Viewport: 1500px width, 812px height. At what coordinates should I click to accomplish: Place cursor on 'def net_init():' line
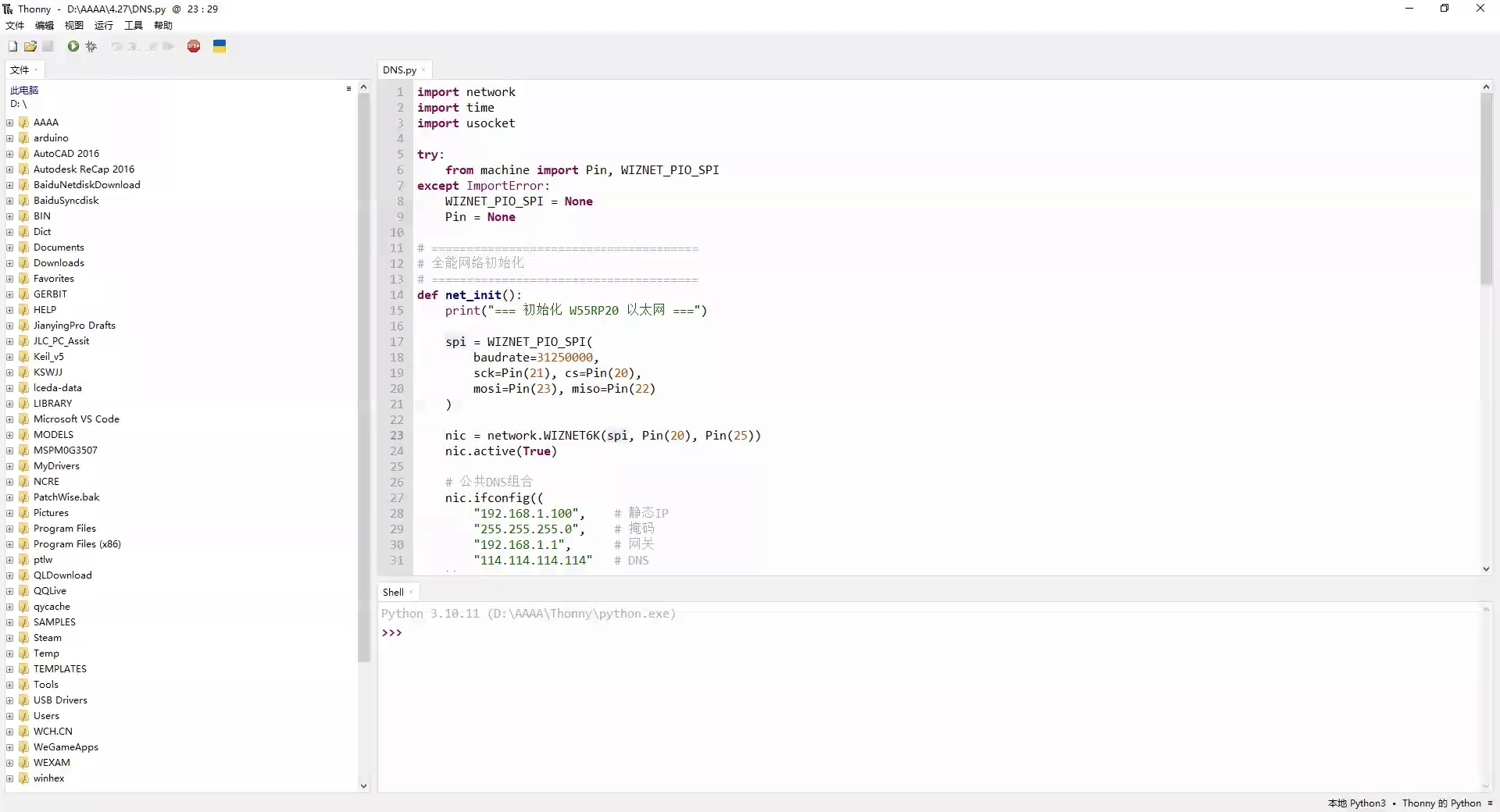469,295
